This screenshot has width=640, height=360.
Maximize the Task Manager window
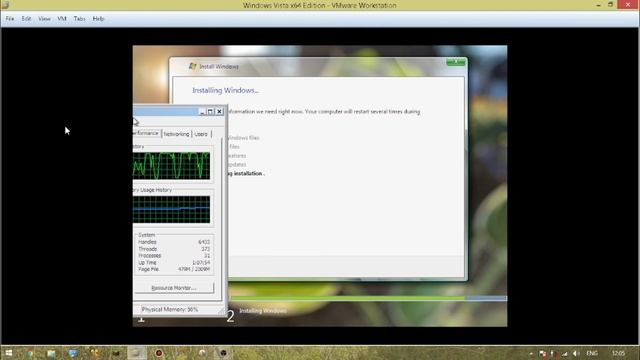coord(210,111)
